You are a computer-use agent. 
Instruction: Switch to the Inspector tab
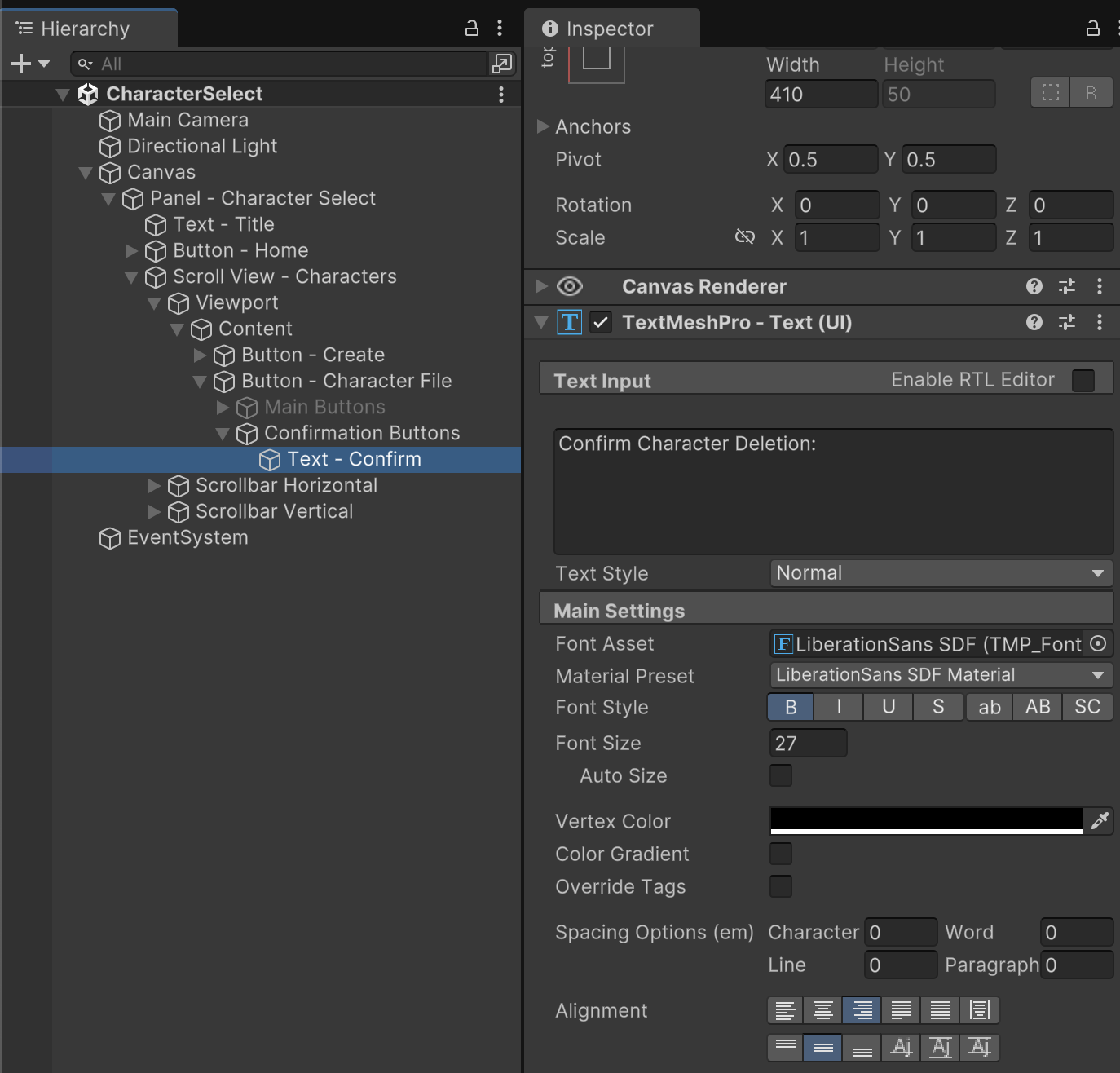point(610,29)
